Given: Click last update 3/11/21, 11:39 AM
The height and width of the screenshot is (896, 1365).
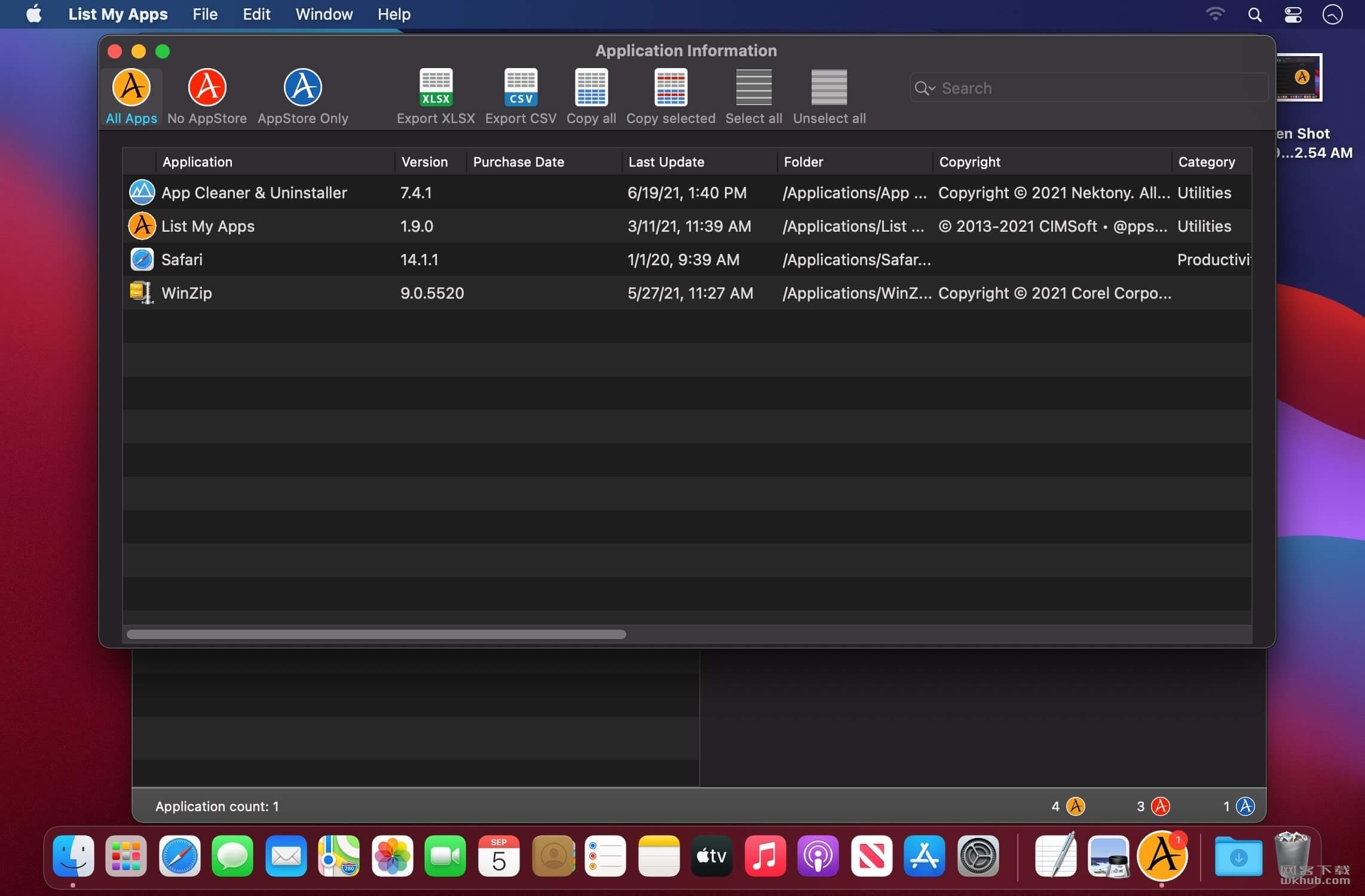Looking at the screenshot, I should 689,226.
